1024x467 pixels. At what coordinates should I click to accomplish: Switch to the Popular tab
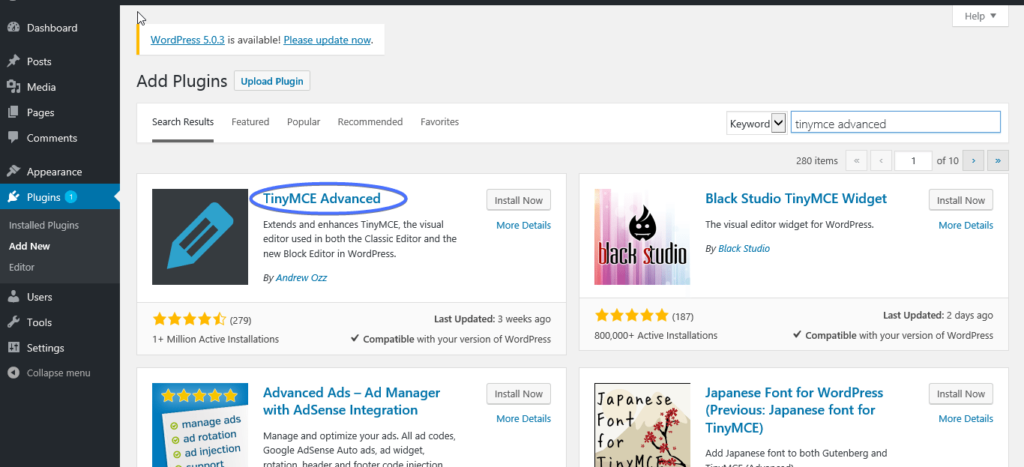tap(304, 121)
